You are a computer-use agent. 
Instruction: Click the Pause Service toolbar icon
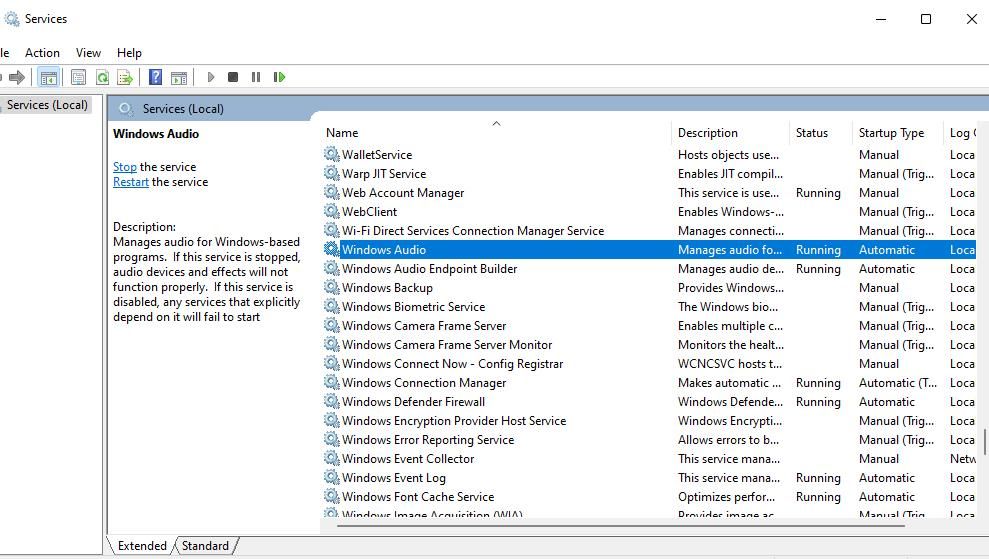(255, 77)
